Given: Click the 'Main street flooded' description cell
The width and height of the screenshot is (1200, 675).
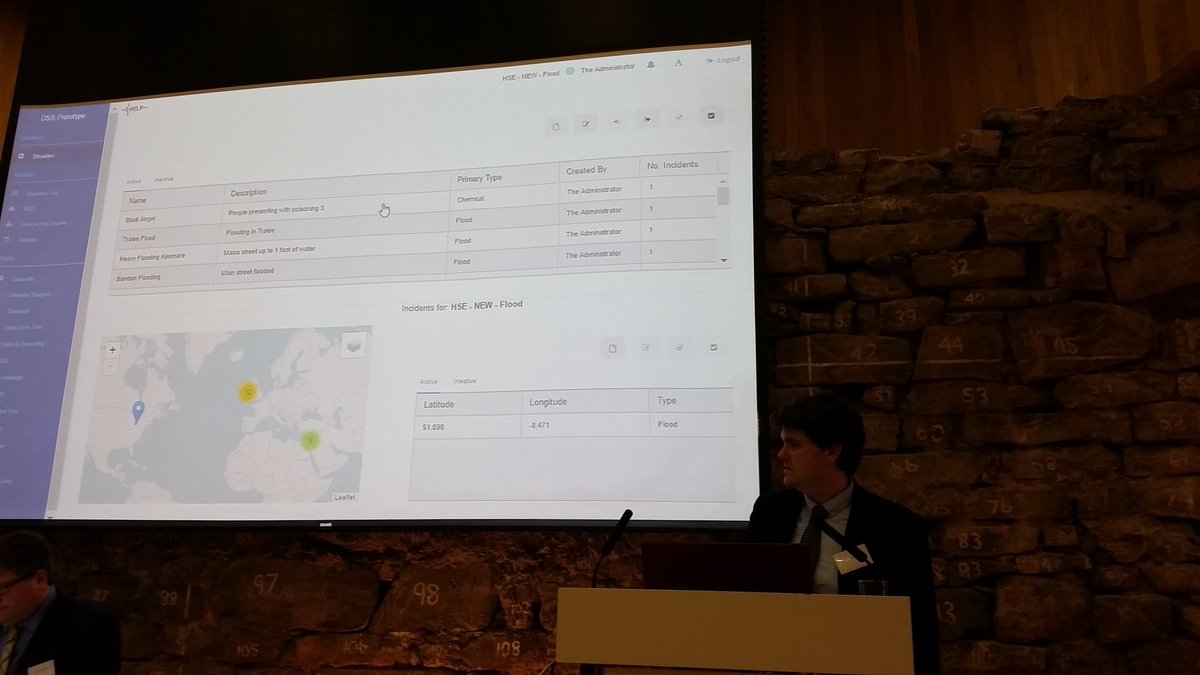Looking at the screenshot, I should (x=249, y=271).
